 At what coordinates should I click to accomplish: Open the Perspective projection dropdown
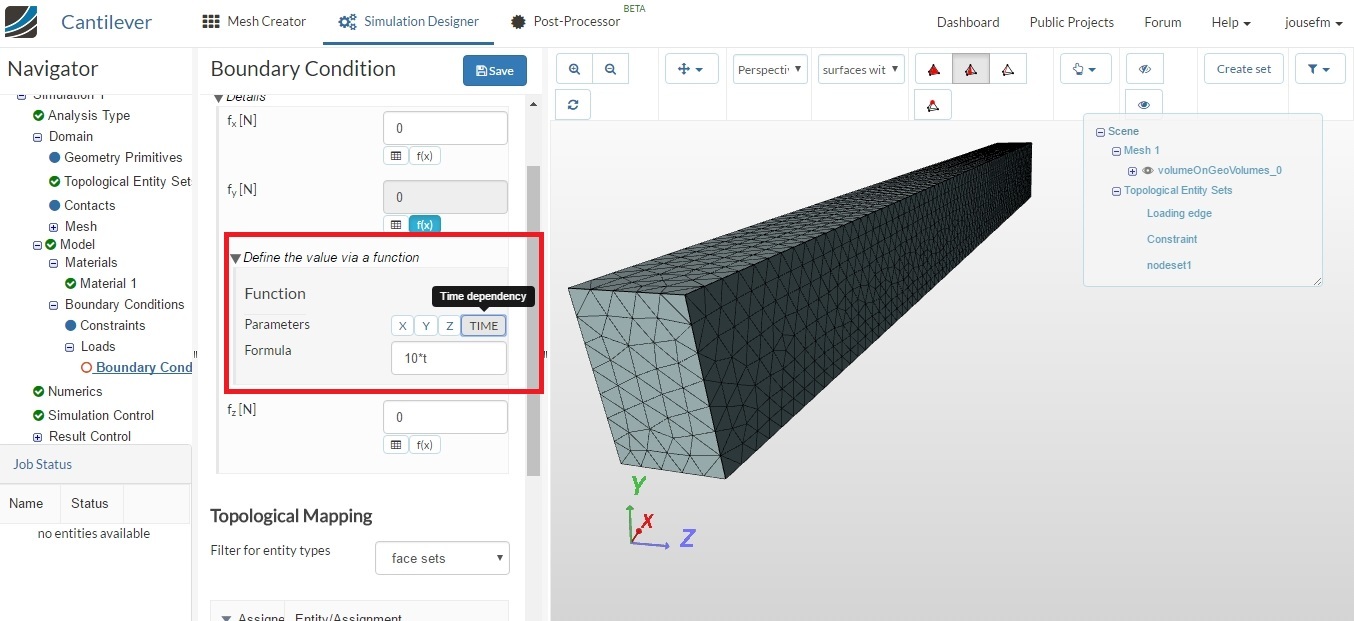(x=770, y=69)
